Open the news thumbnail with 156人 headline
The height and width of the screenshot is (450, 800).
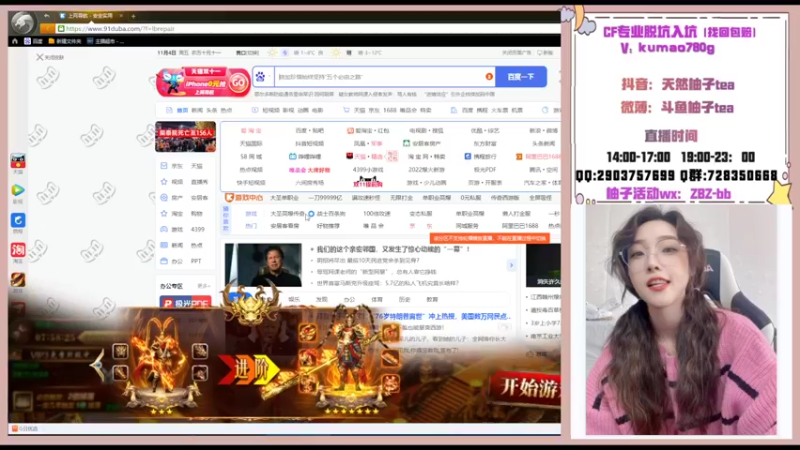pyautogui.click(x=186, y=137)
